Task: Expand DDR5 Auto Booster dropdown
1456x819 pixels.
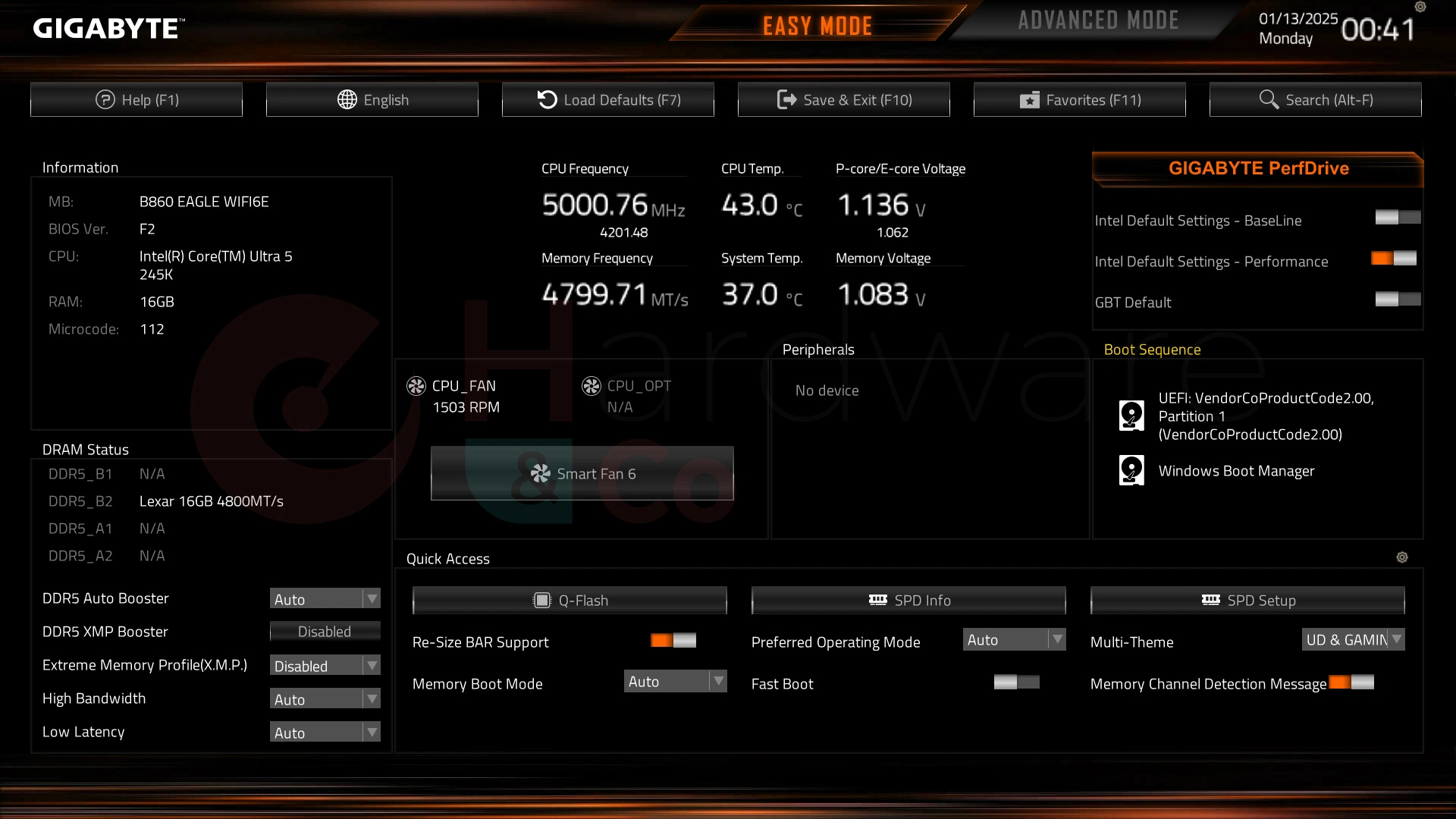Action: [x=373, y=598]
